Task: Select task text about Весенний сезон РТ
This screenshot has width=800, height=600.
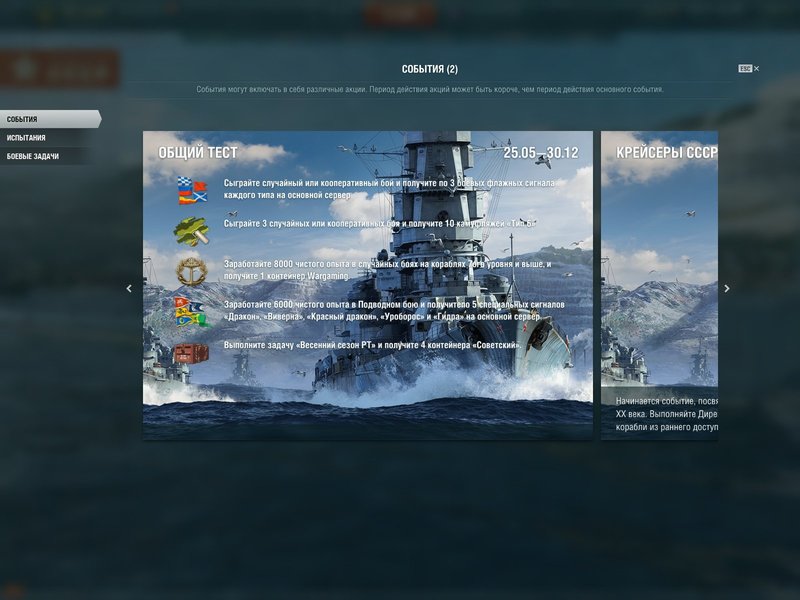Action: tap(372, 345)
